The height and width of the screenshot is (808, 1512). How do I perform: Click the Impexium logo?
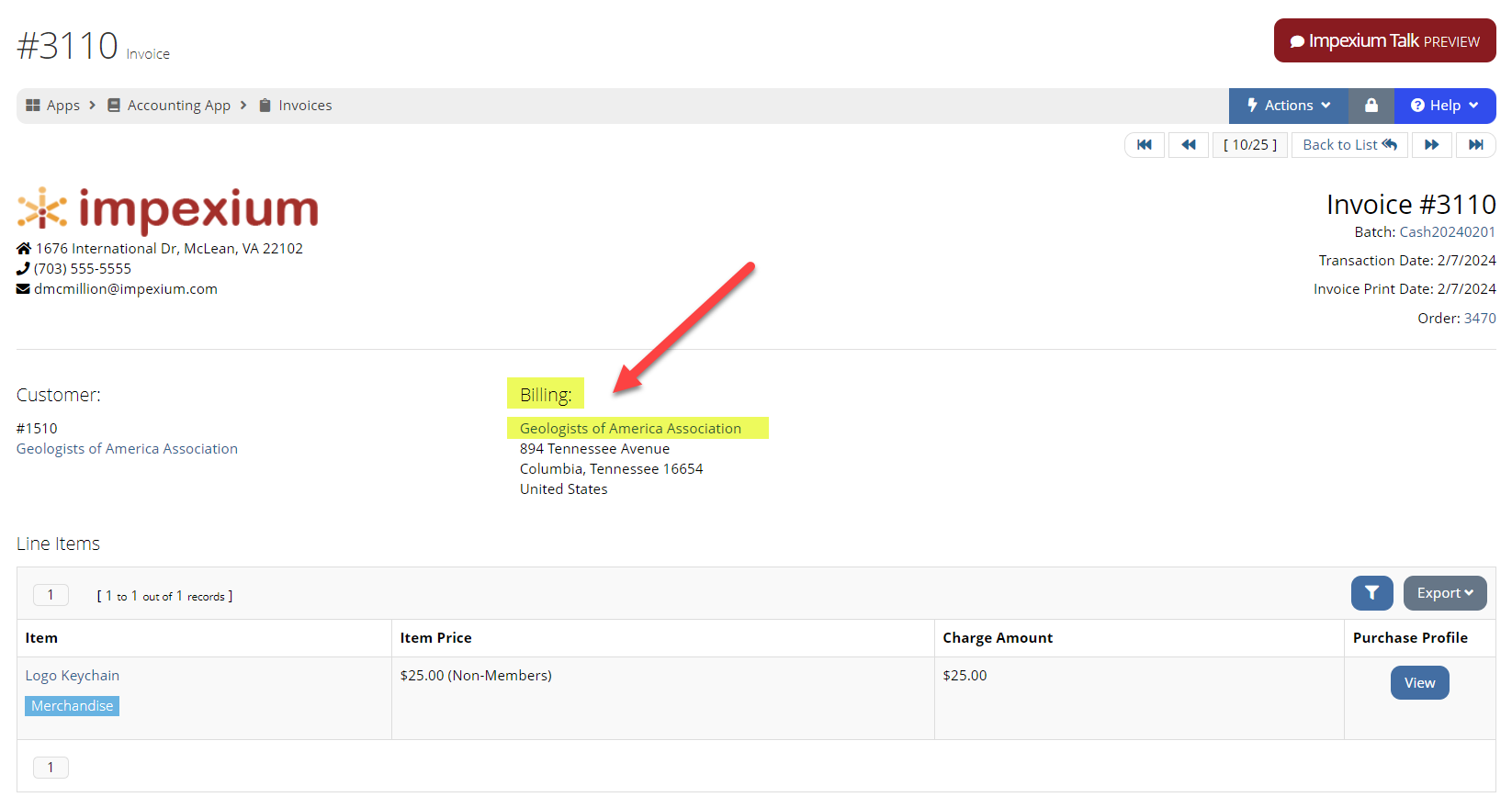167,209
